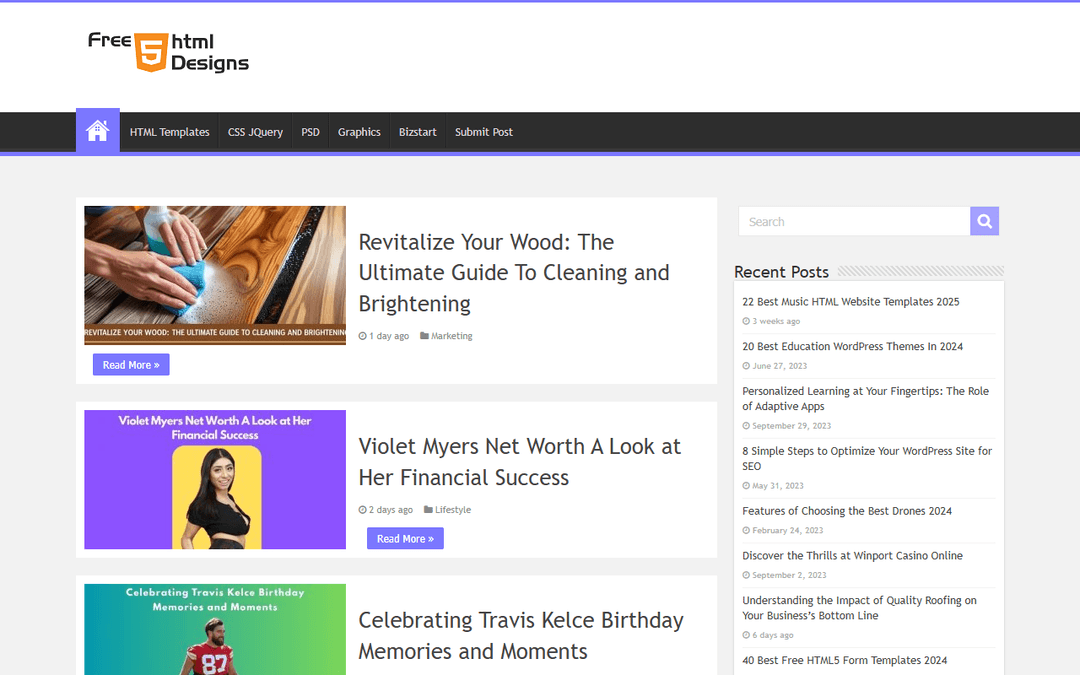
Task: Open Celebrating Travis Kelce Birthday article title
Action: pos(521,635)
